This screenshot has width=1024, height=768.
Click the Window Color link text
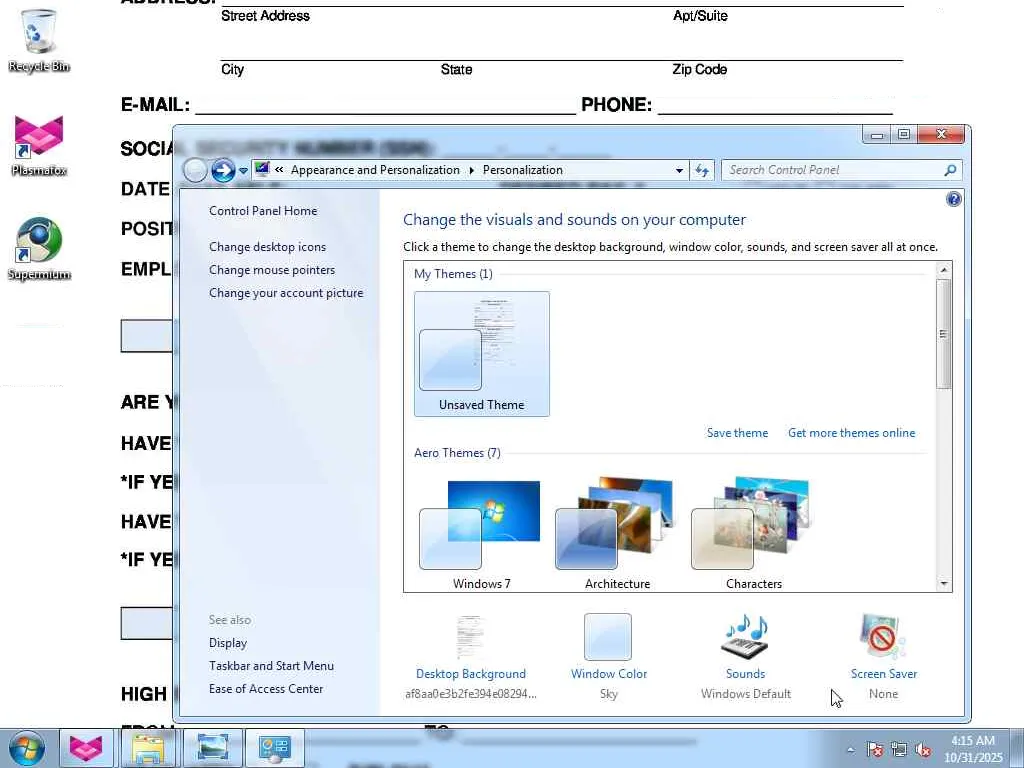click(x=609, y=674)
